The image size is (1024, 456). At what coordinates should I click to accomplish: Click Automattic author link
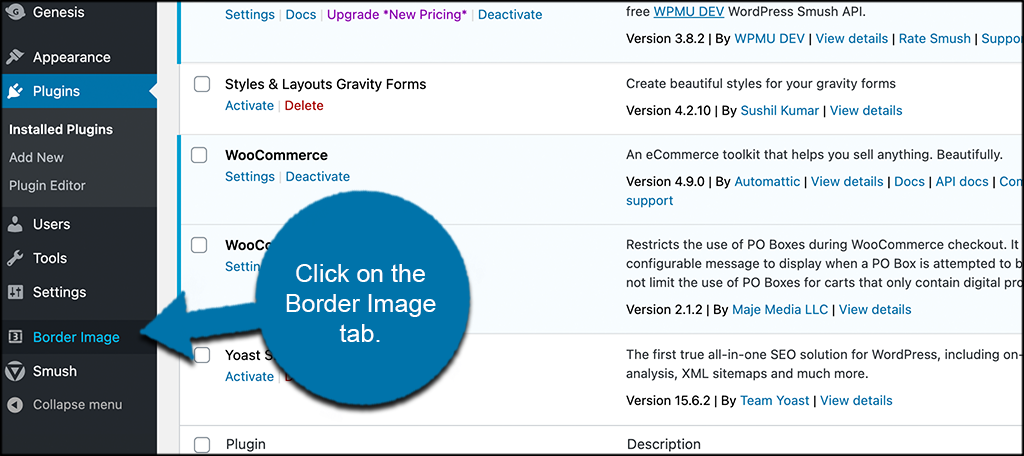pos(767,182)
